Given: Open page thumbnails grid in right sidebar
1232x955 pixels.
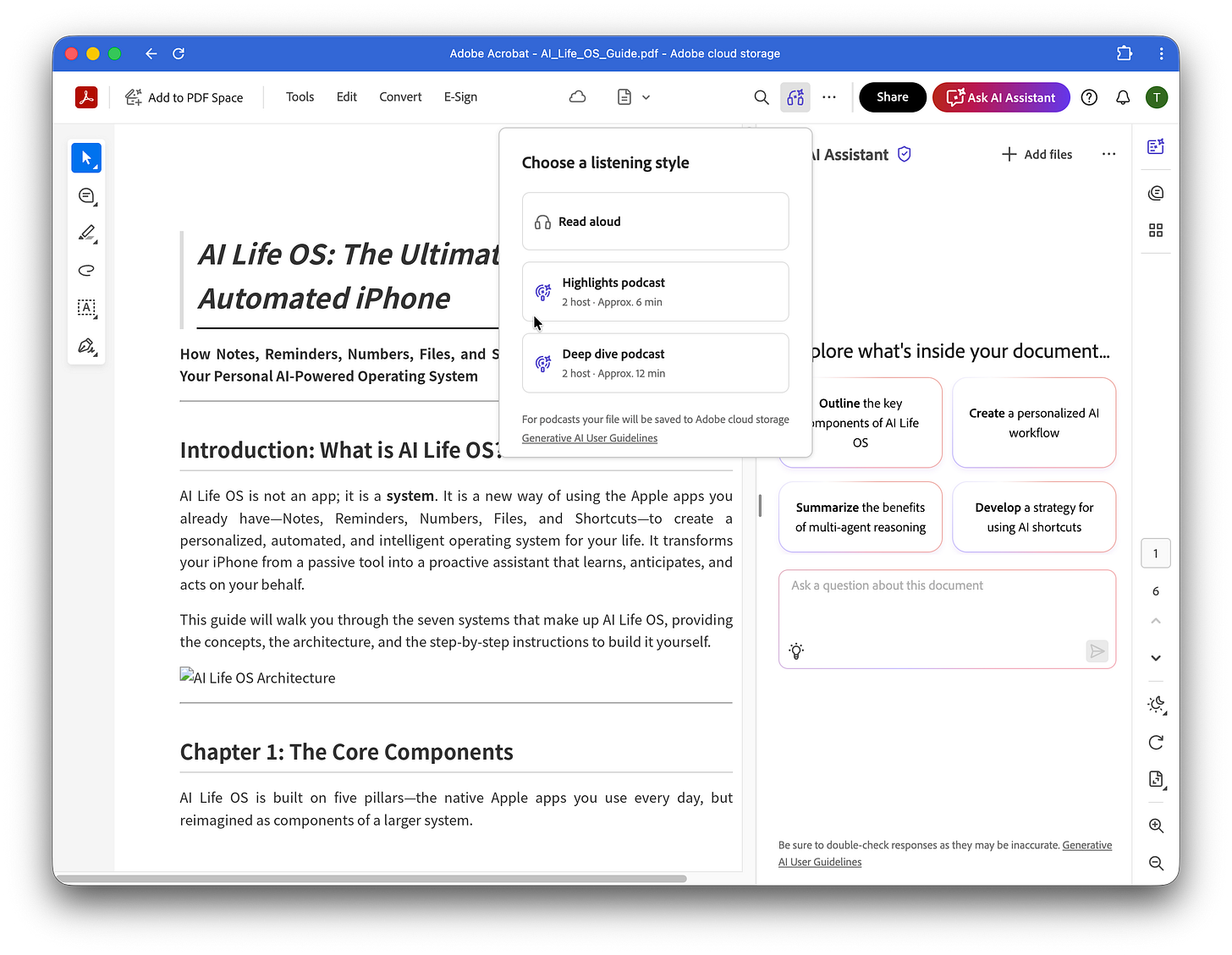Looking at the screenshot, I should coord(1155,230).
